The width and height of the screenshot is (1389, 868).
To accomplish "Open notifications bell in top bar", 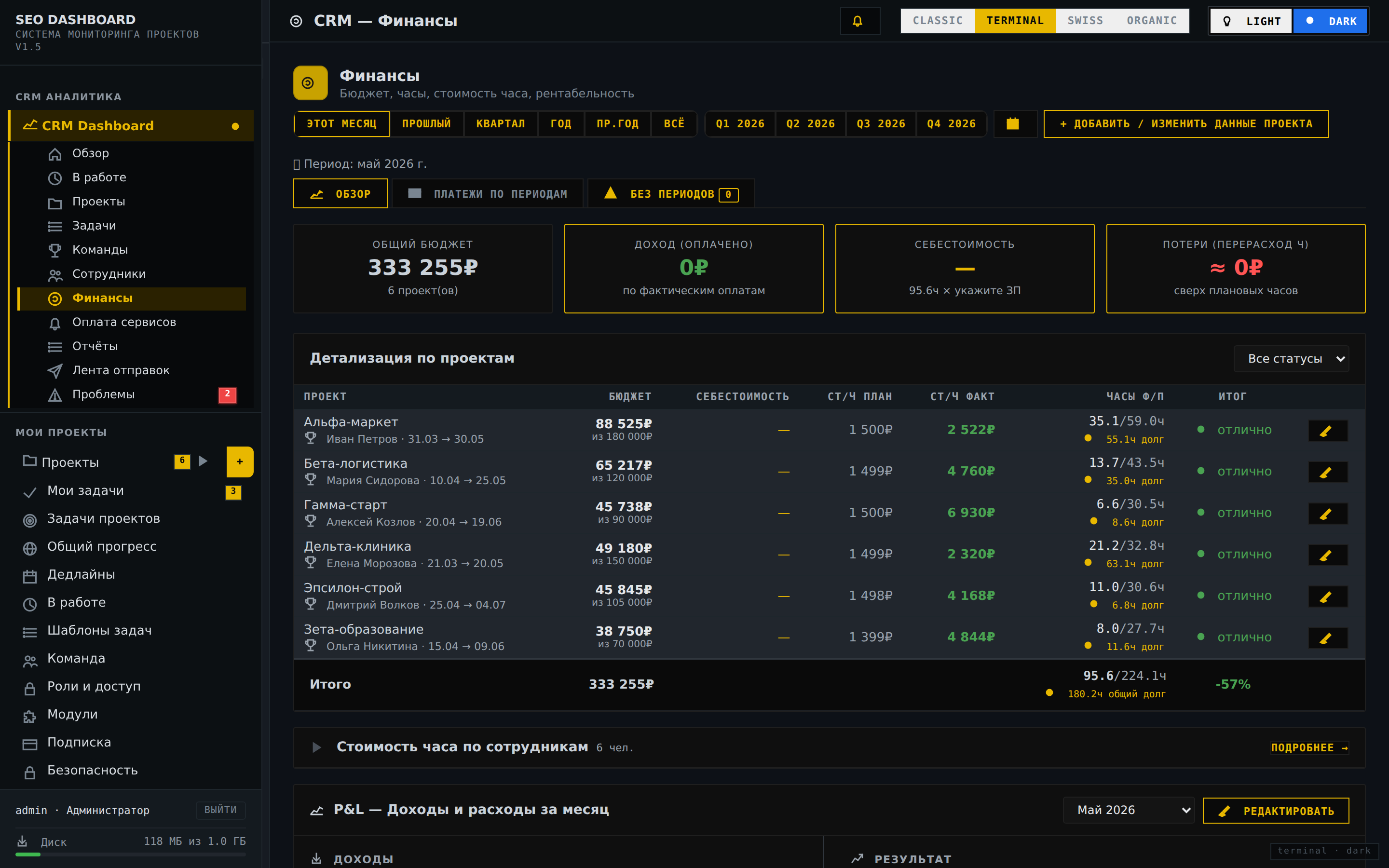I will click(x=859, y=21).
